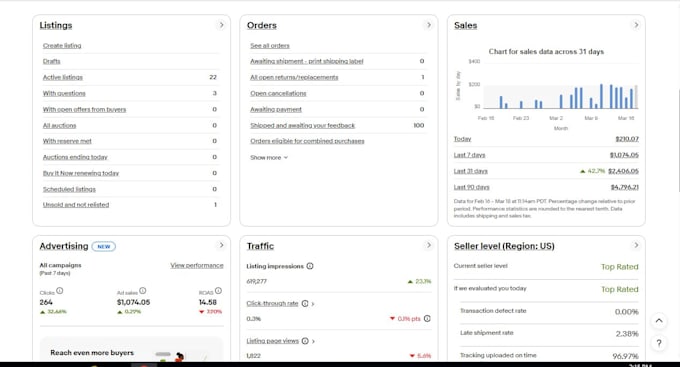This screenshot has width=680, height=367.
Task: Expand Show more in Orders card
Action: click(269, 157)
